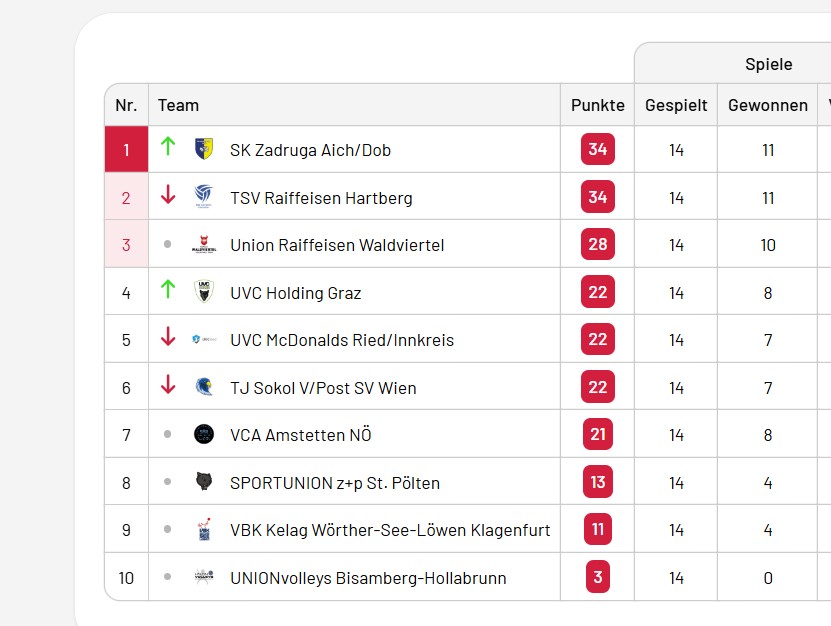Viewport: 831px width, 626px height.
Task: Open UNIONvolleys Bisamberg-Hollabrunn team name
Action: pos(368,578)
